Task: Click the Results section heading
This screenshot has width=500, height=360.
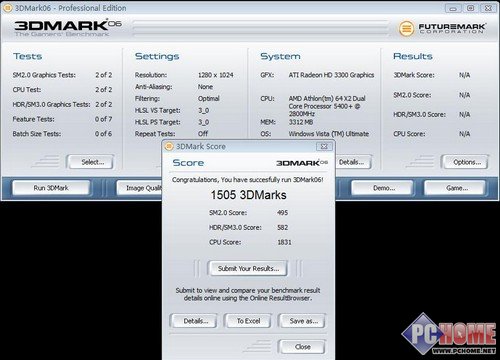Action: coord(413,56)
